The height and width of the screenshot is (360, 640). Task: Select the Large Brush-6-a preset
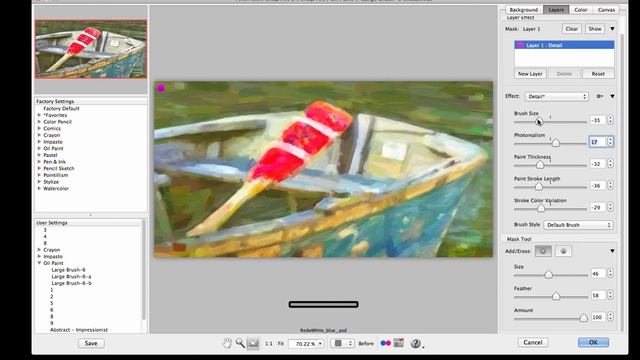tap(71, 276)
